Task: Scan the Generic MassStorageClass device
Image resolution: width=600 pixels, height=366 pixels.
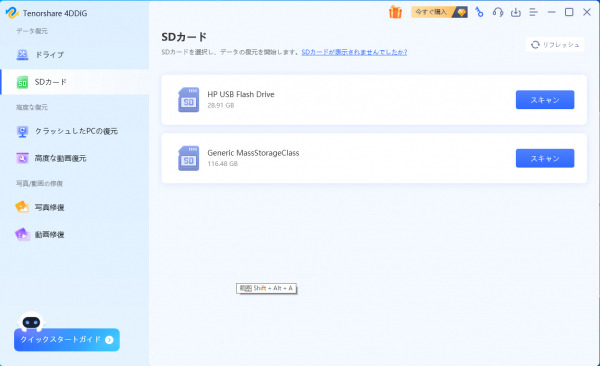Action: pos(545,158)
